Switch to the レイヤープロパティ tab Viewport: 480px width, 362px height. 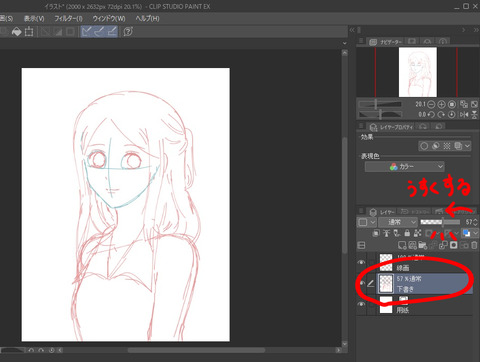click(392, 127)
